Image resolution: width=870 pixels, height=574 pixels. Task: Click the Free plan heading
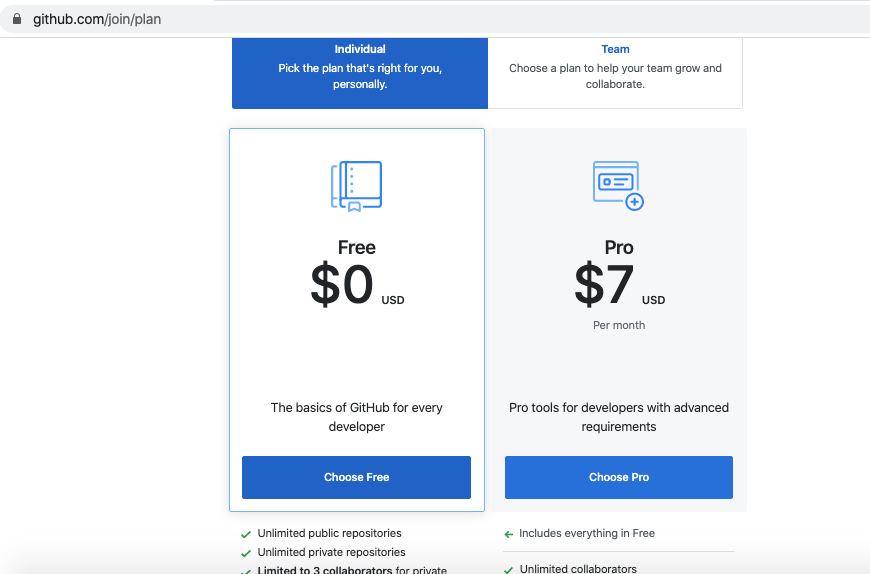(357, 247)
